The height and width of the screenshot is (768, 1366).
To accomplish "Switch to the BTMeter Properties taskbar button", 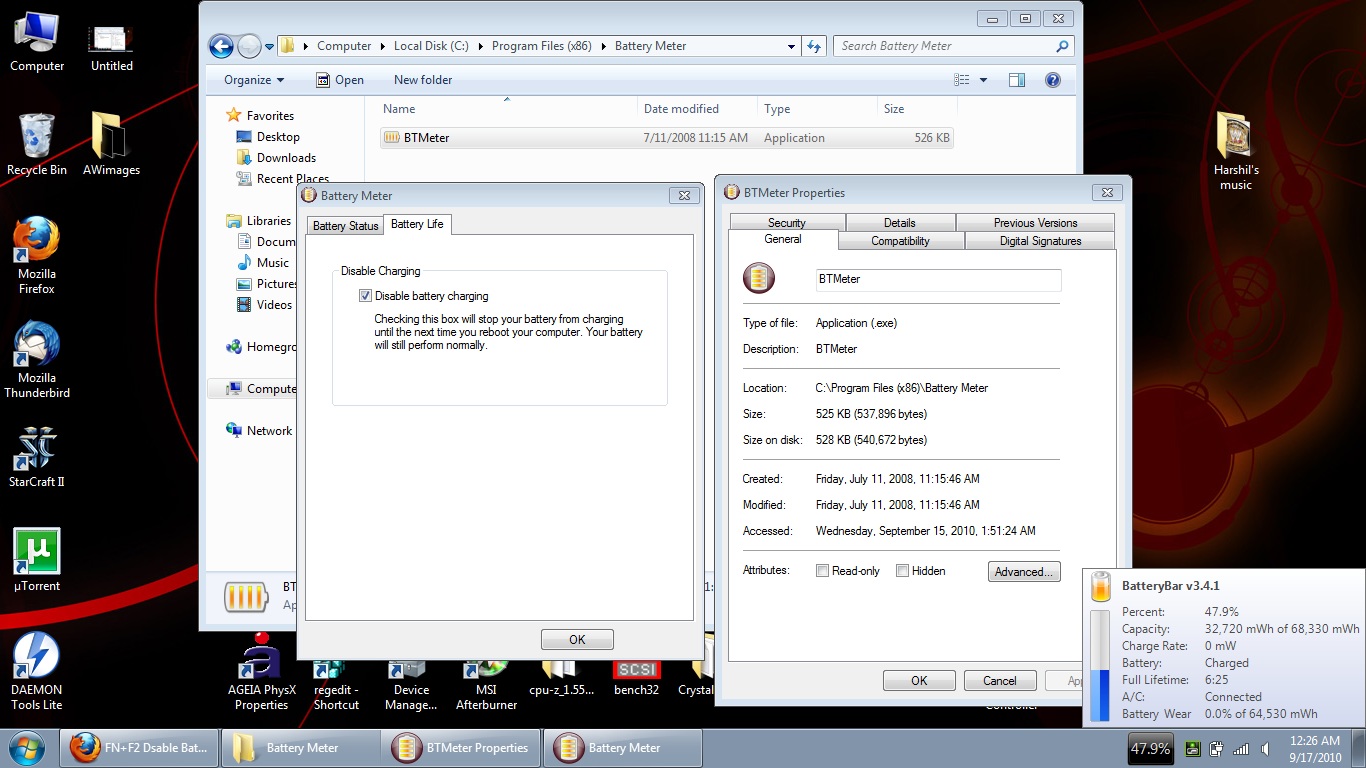I will click(461, 748).
